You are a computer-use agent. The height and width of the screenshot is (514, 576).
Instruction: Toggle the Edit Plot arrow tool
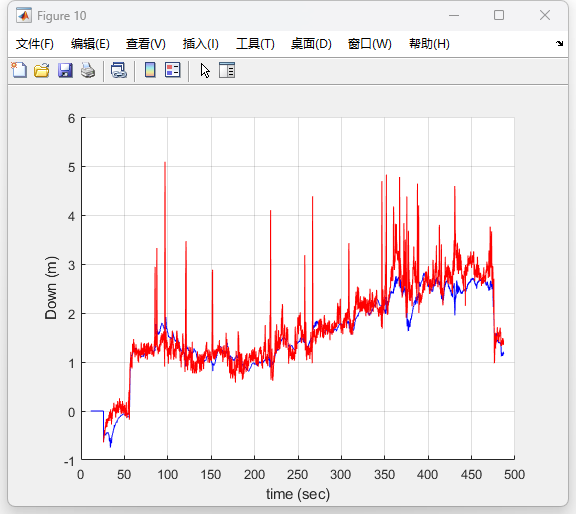pos(205,71)
